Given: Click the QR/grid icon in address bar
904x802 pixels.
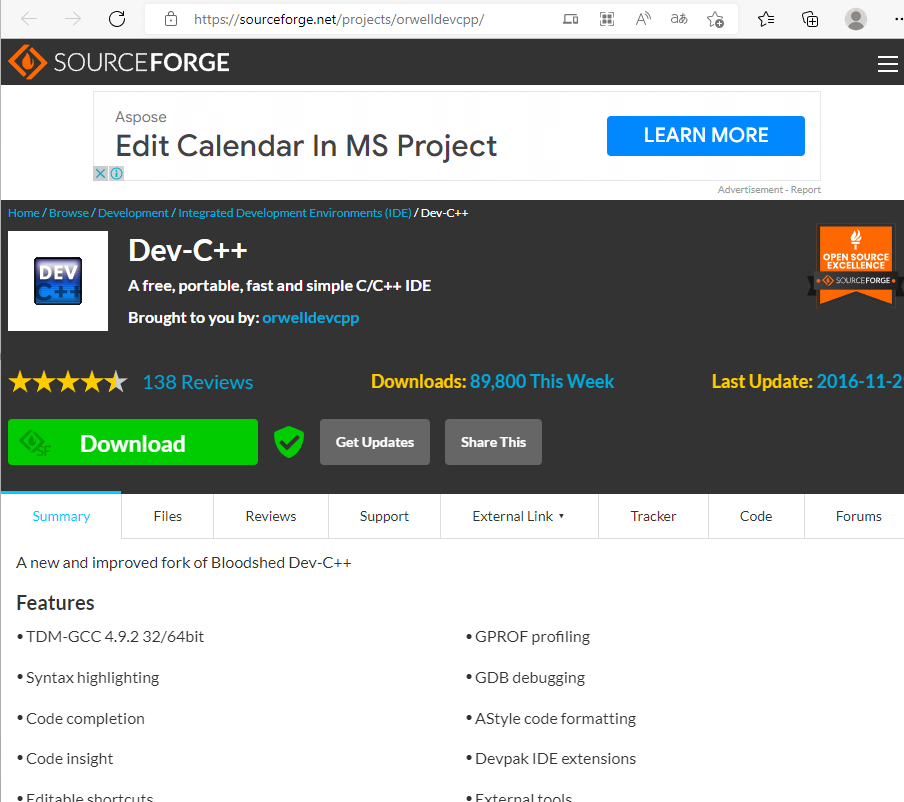Looking at the screenshot, I should tap(607, 19).
